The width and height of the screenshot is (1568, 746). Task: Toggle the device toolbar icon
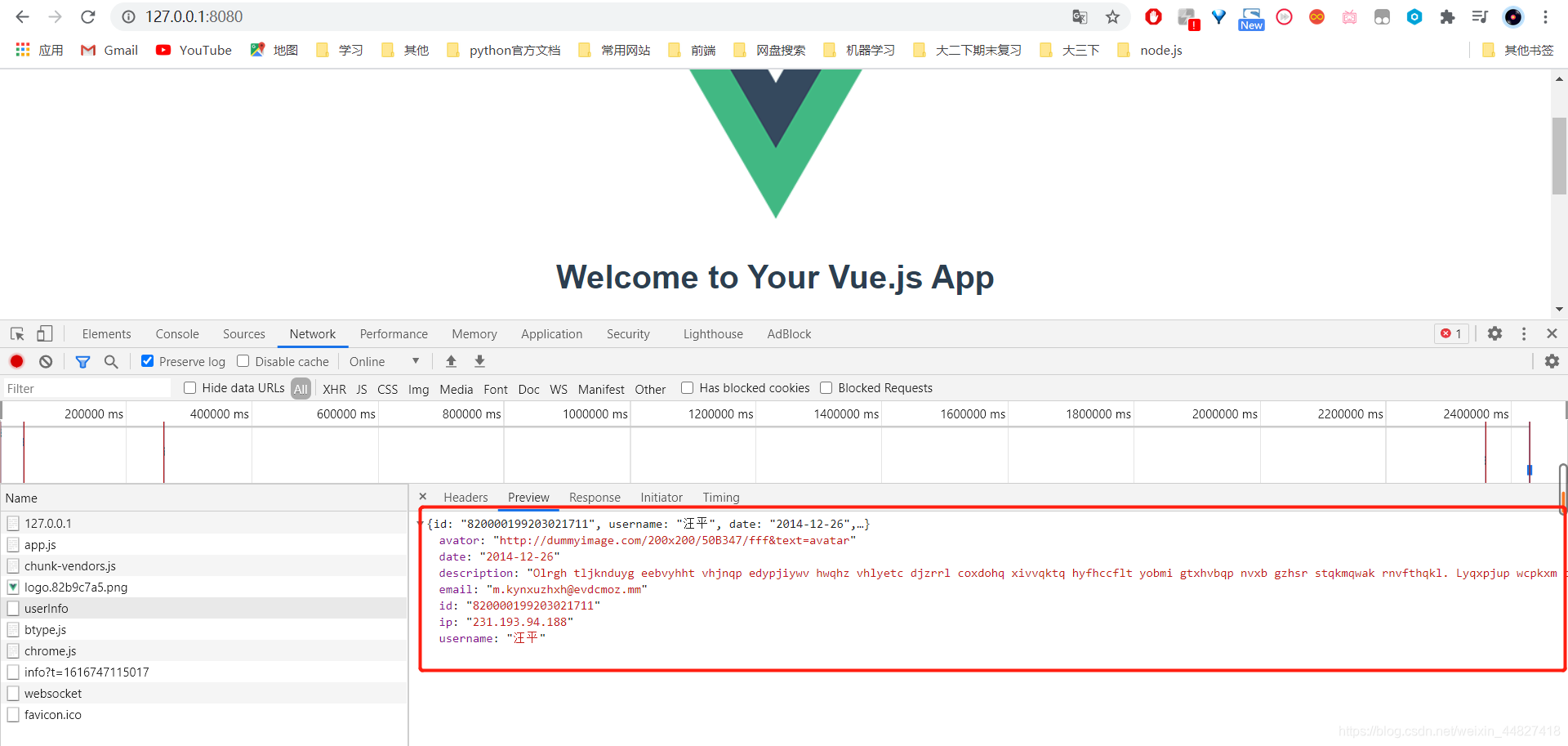tap(45, 333)
